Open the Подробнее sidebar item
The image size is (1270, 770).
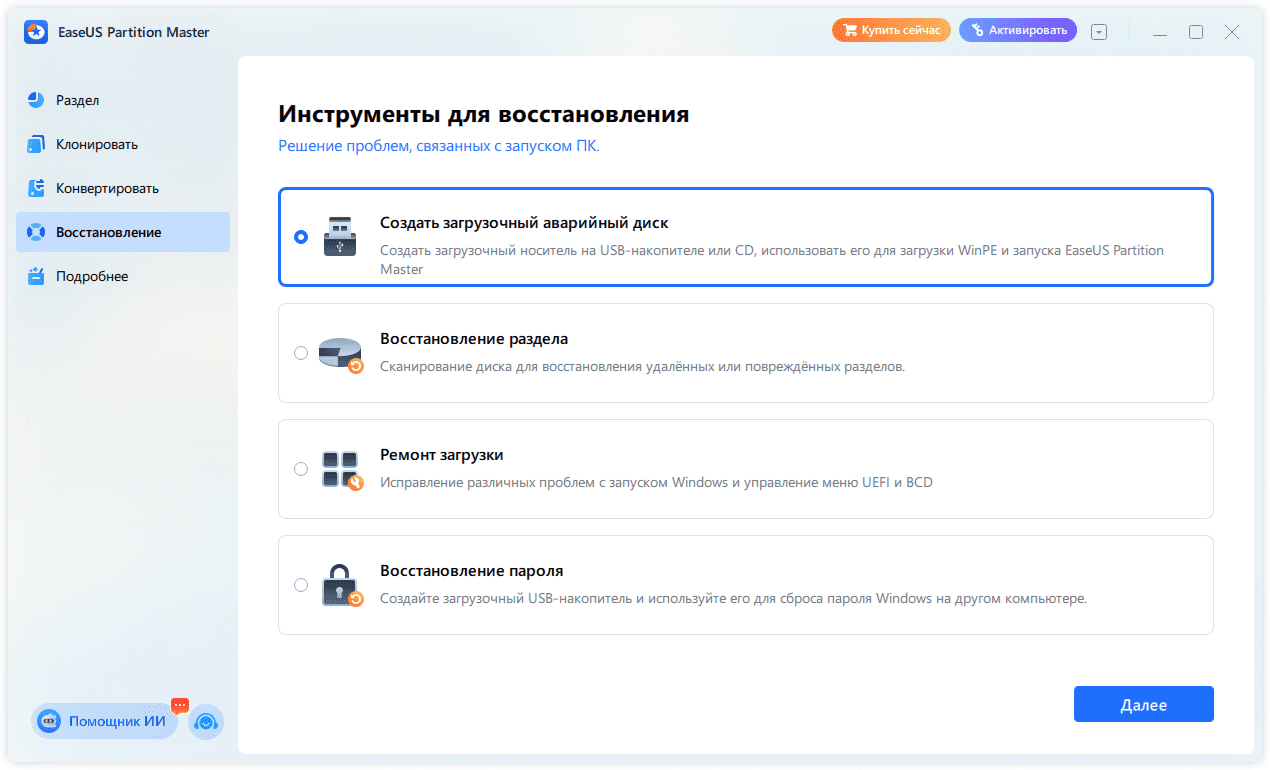coord(123,276)
